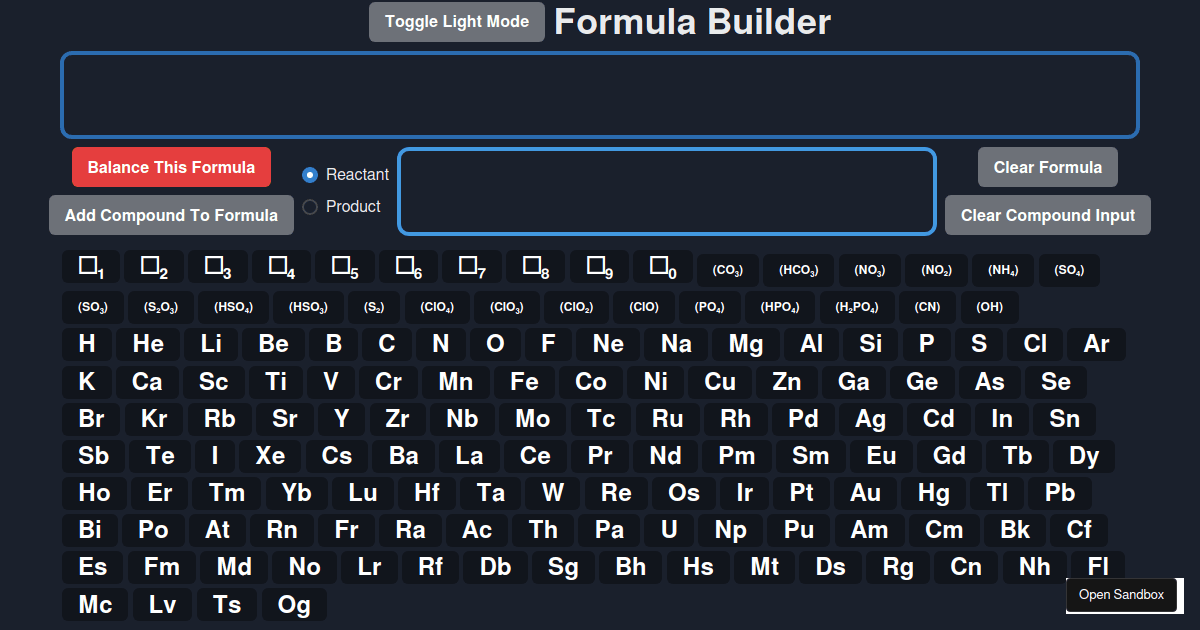Add the hydroxide (OH) group

coord(989,307)
